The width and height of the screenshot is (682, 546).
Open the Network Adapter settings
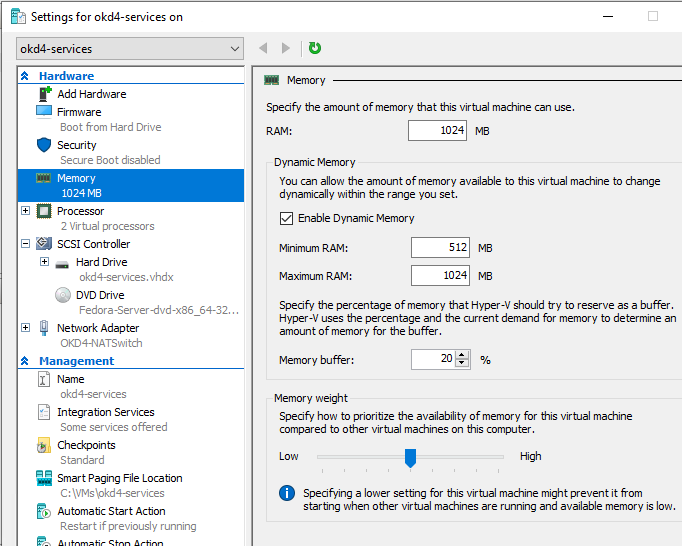98,328
